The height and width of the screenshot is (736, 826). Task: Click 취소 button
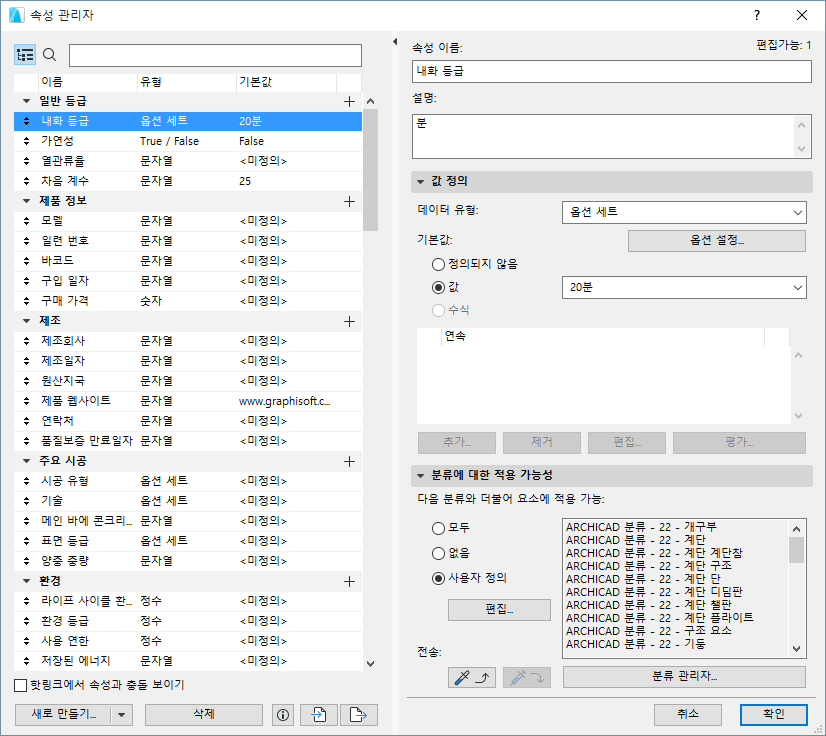click(687, 714)
